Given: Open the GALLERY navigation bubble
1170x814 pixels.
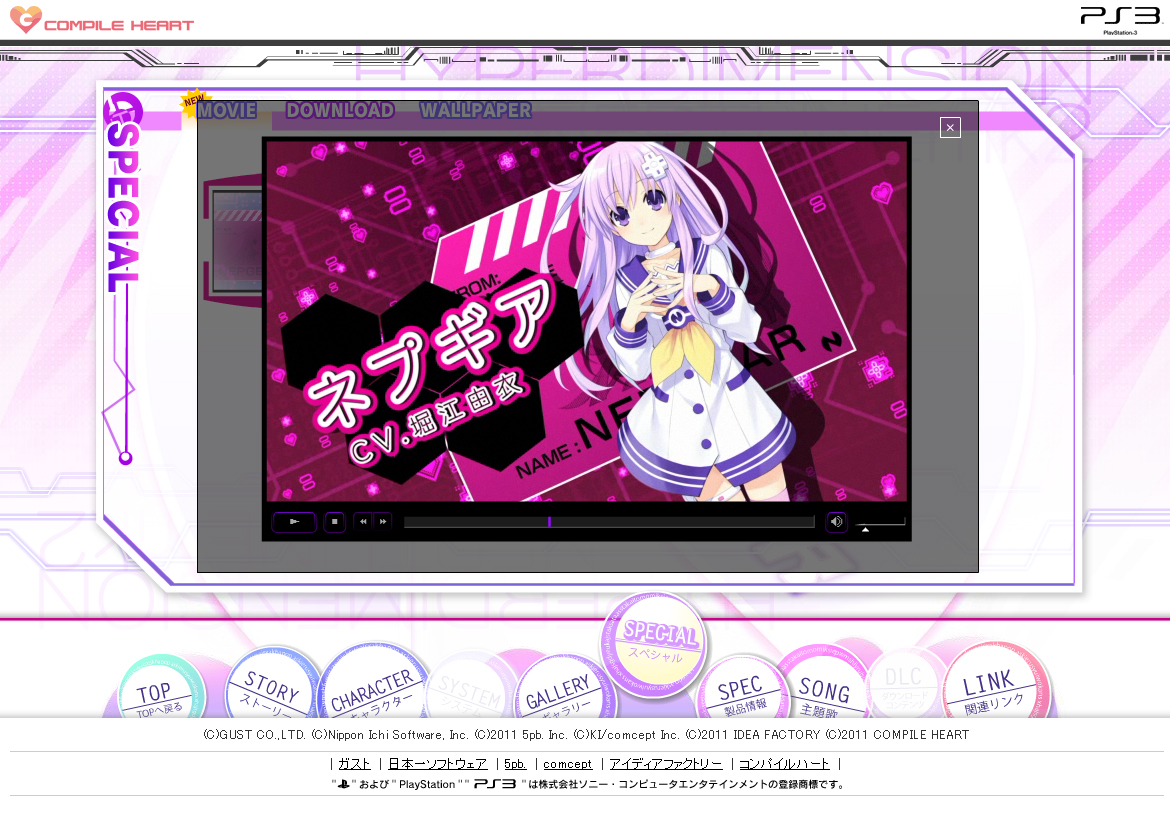Looking at the screenshot, I should pyautogui.click(x=563, y=686).
